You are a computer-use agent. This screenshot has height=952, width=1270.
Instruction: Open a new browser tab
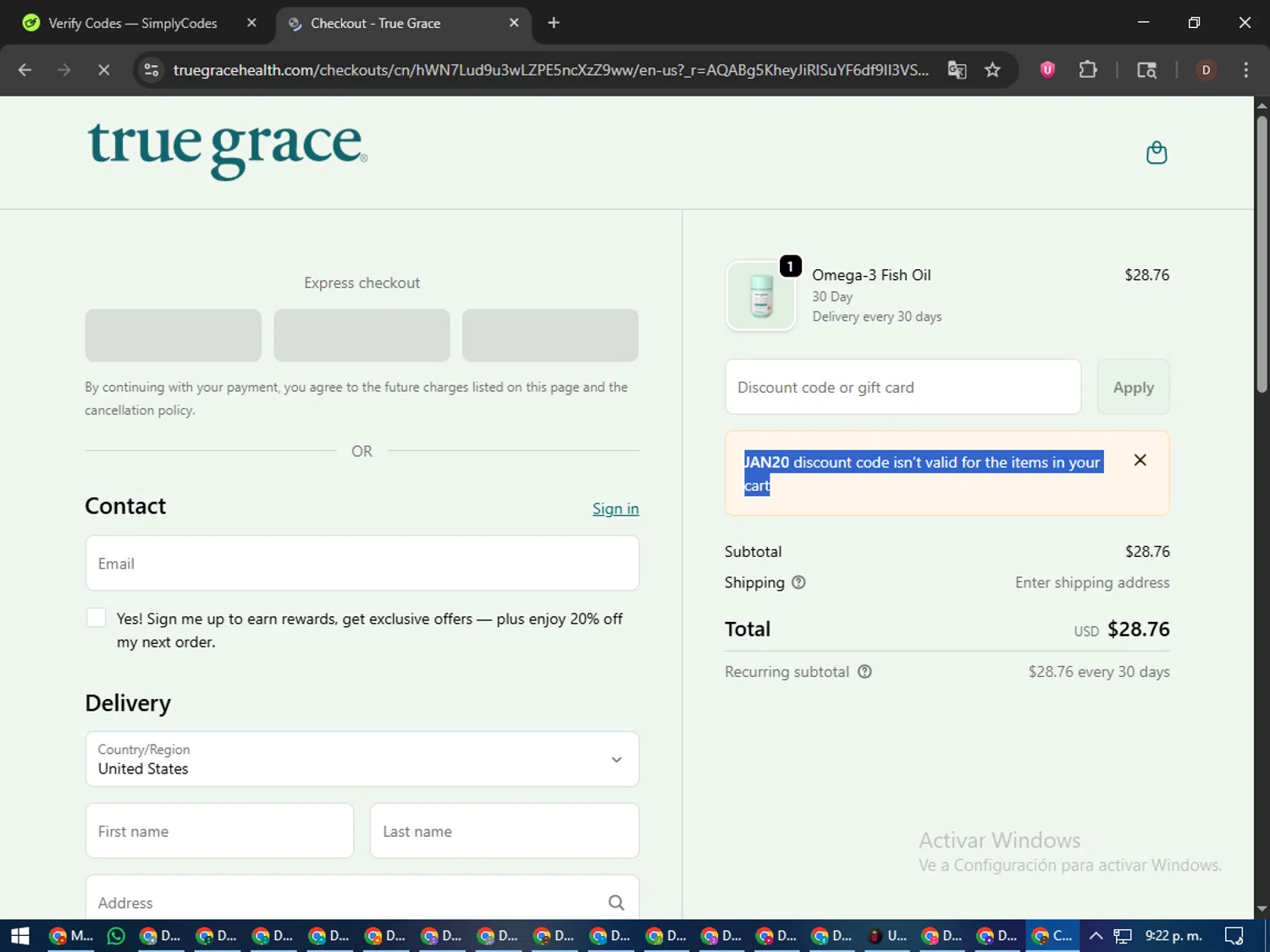click(554, 23)
